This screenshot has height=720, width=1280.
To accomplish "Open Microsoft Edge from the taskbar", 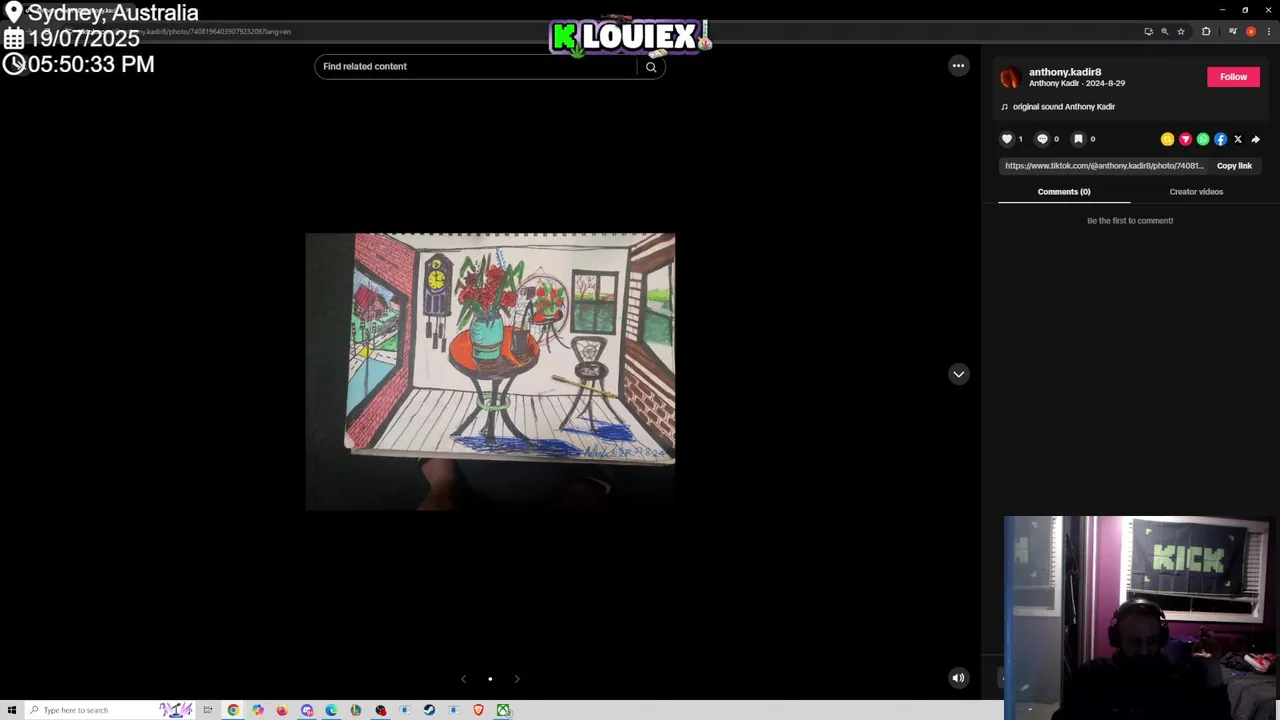I will pyautogui.click(x=331, y=710).
